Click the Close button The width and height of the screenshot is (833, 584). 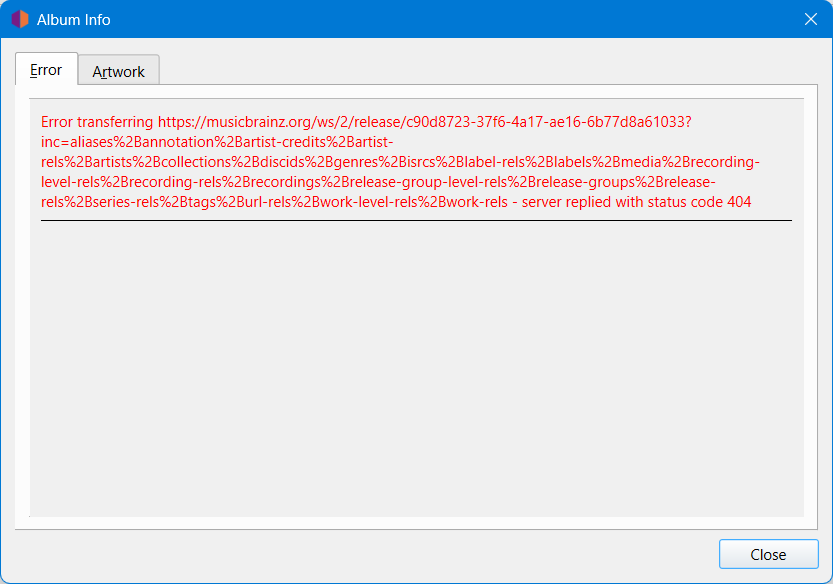(x=768, y=554)
